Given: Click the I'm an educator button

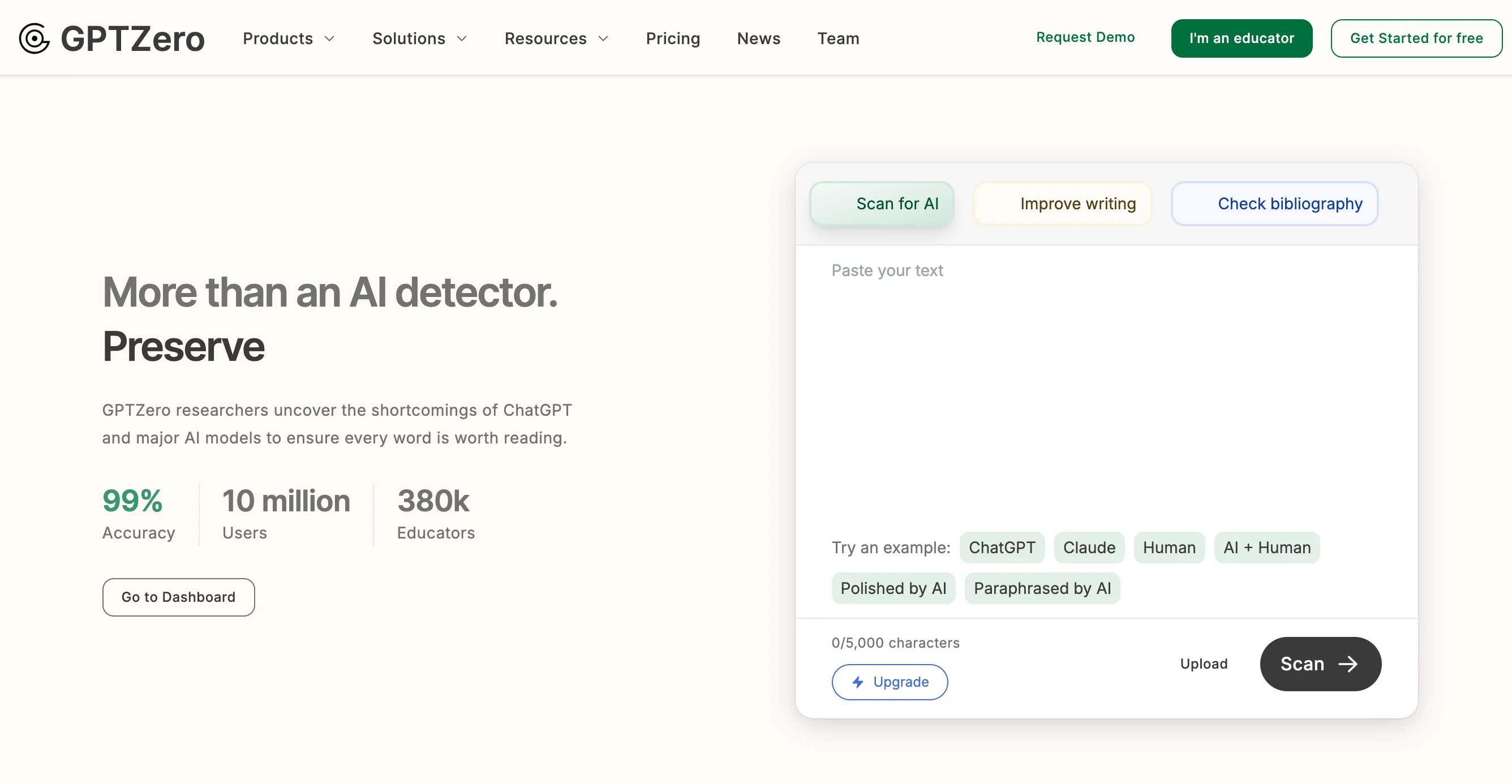Looking at the screenshot, I should coord(1242,38).
